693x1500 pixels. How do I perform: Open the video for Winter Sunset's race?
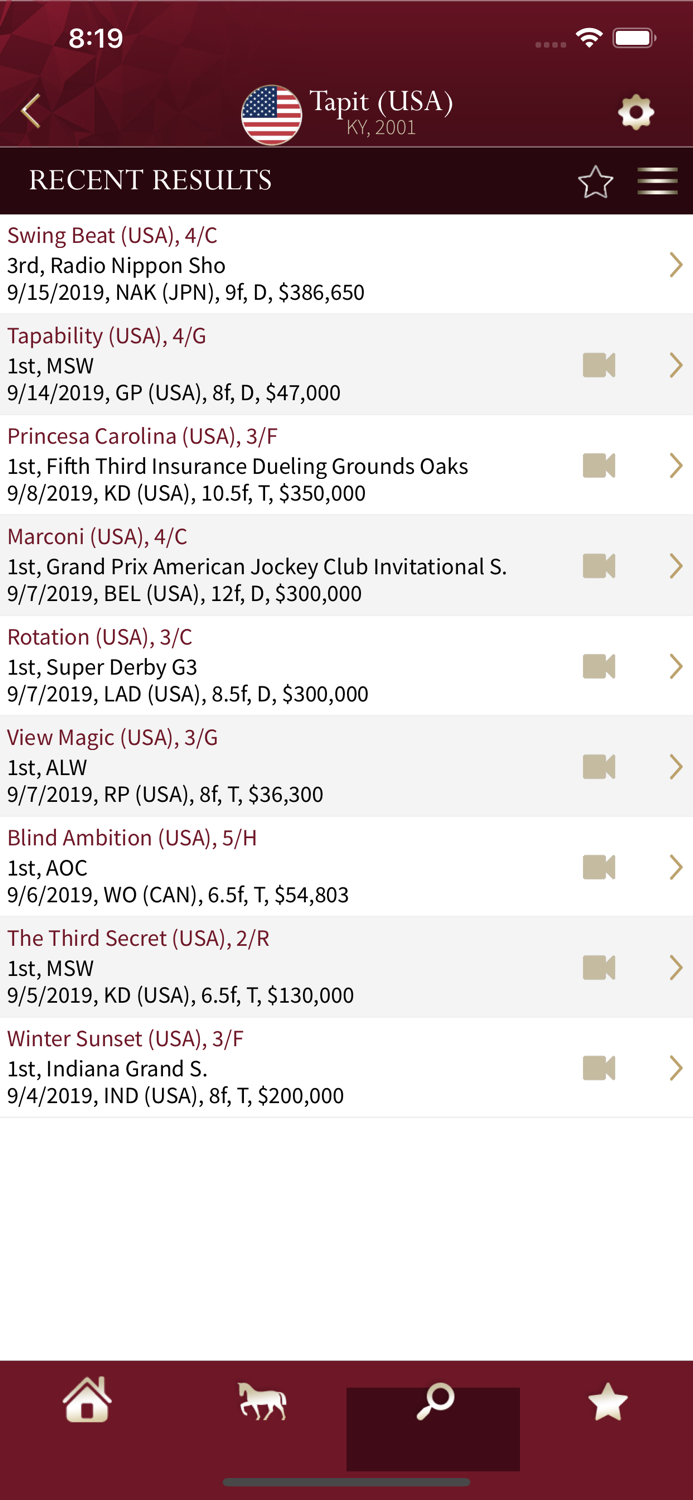click(597, 1068)
